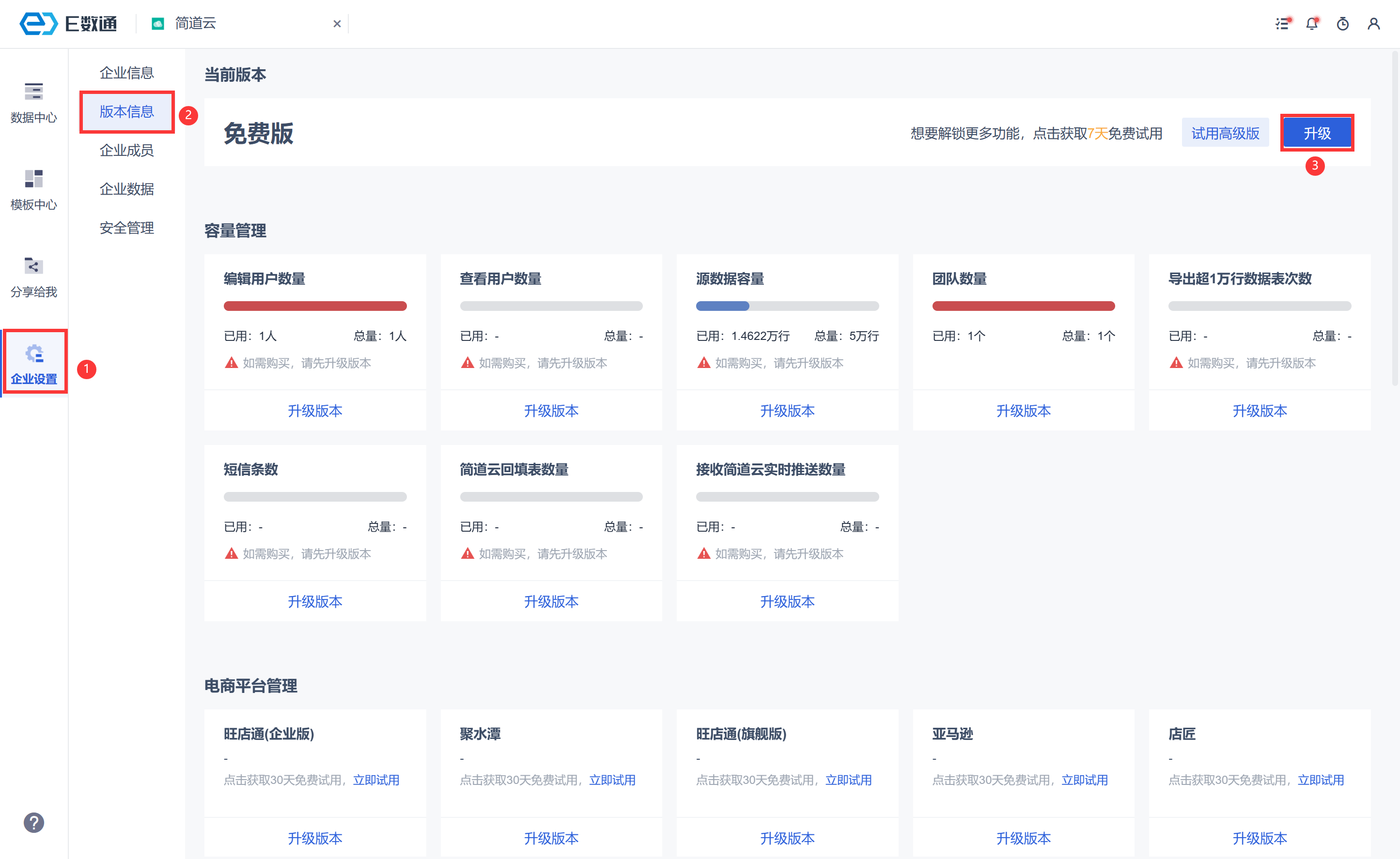Click the E数通 logo
This screenshot has height=859, width=1400.
[68, 24]
